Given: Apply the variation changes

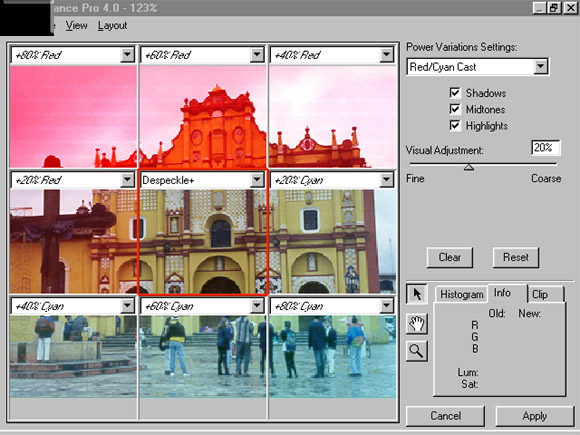Looking at the screenshot, I should coord(535,416).
